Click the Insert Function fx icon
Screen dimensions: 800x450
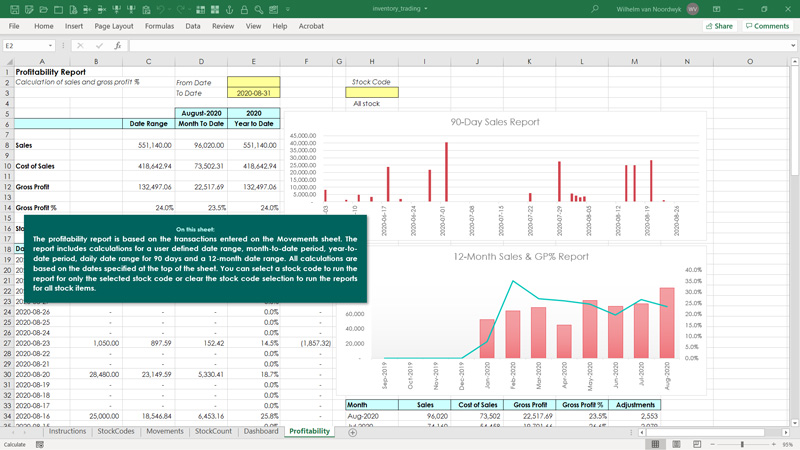point(118,45)
